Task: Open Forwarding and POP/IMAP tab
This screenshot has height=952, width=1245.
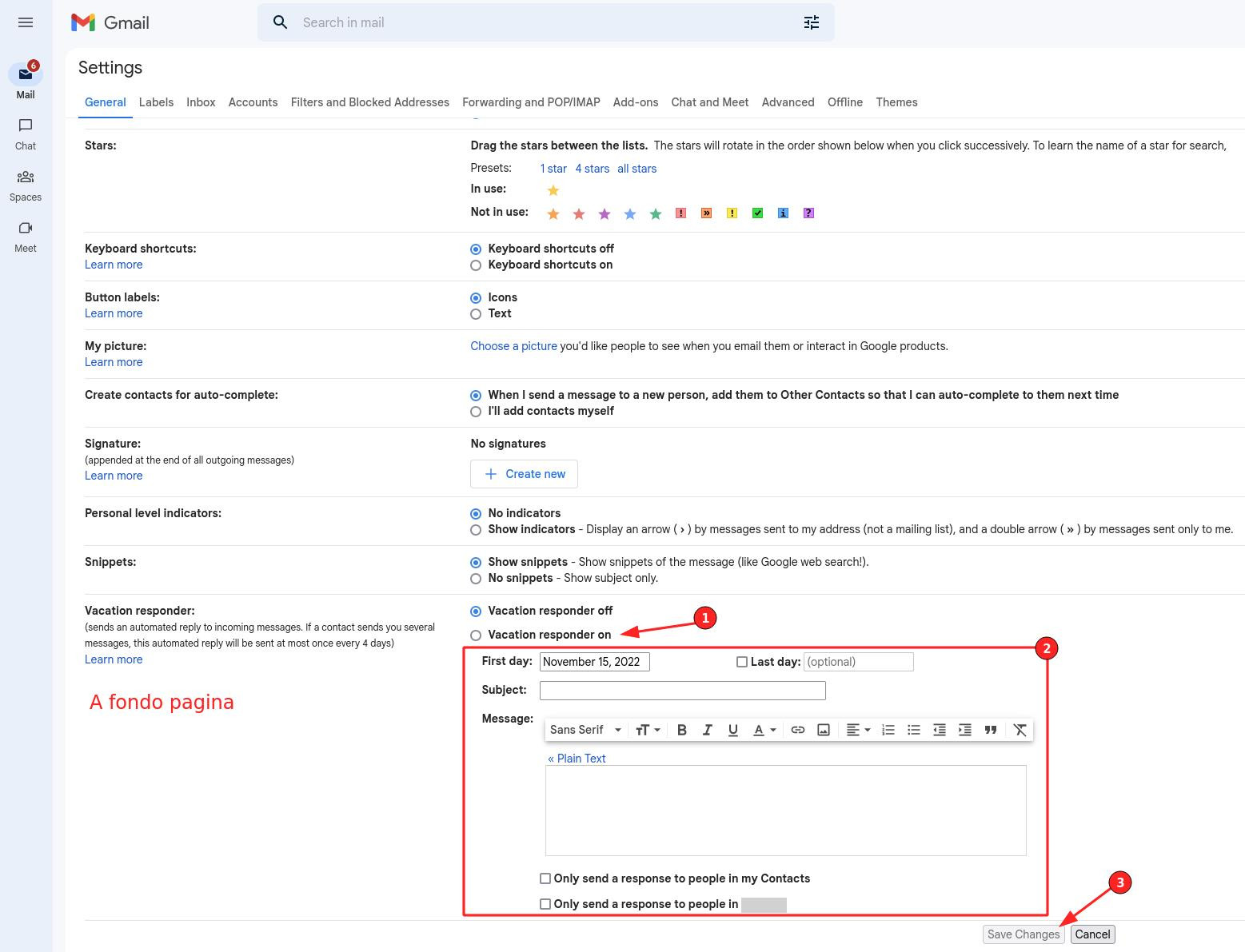Action: tap(531, 102)
